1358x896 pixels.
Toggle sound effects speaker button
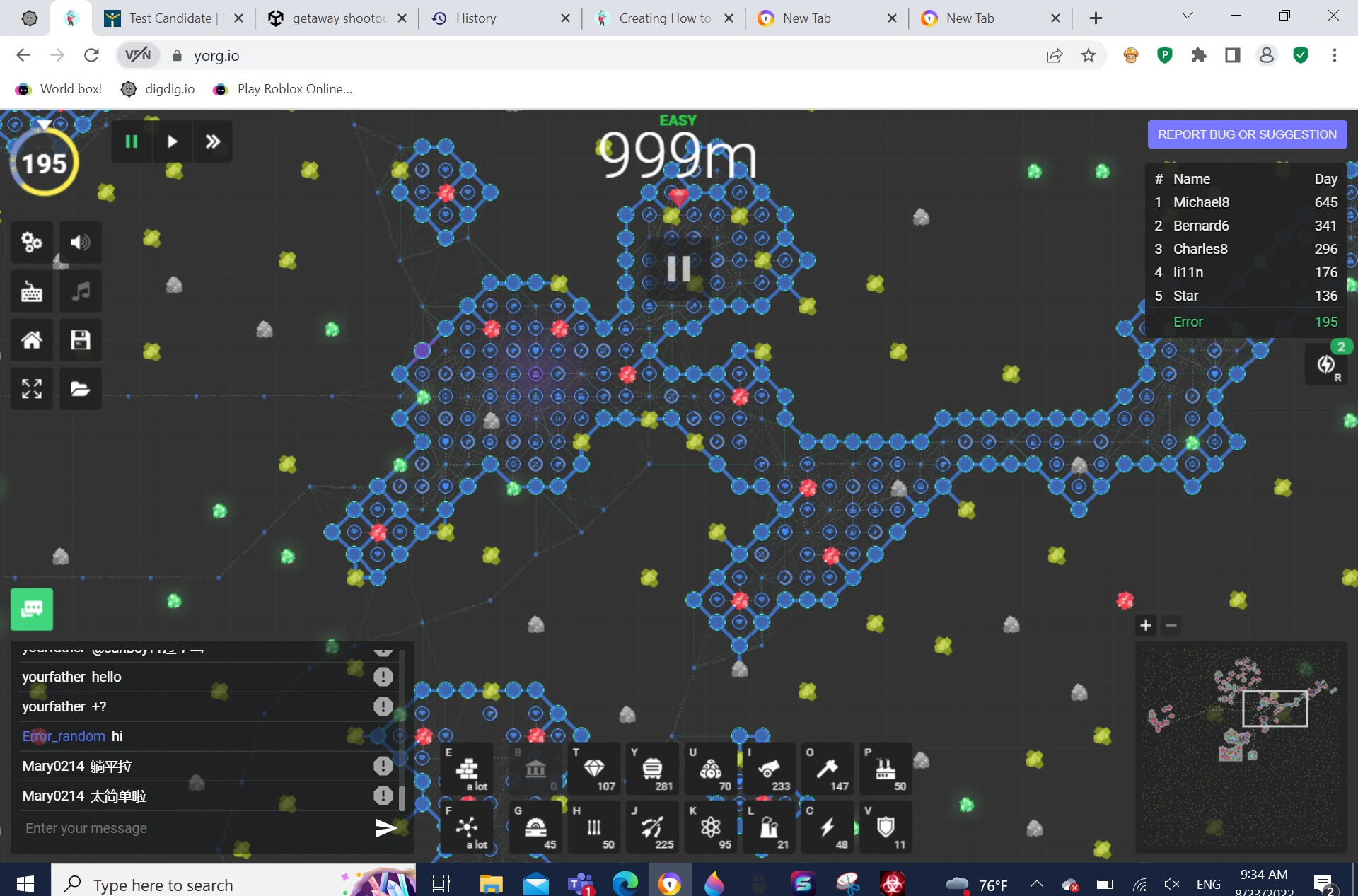click(x=80, y=243)
